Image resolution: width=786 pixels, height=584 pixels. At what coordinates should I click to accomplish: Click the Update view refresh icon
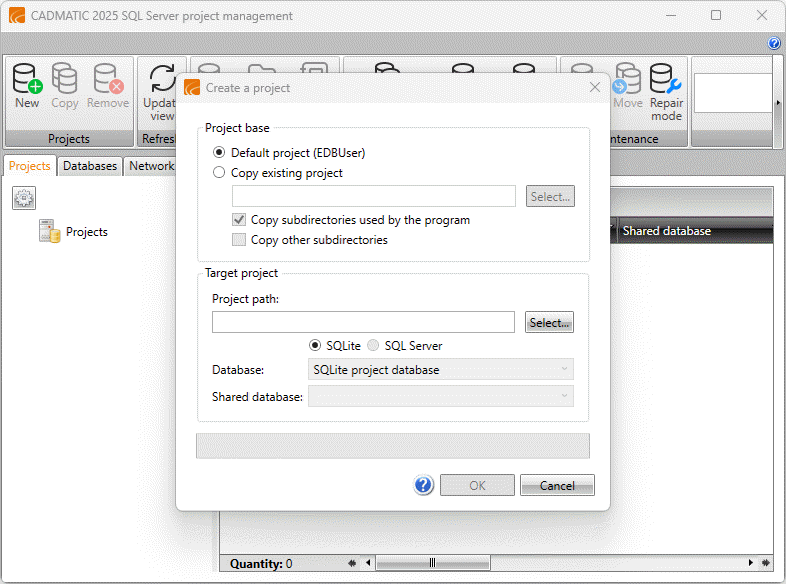click(x=162, y=79)
